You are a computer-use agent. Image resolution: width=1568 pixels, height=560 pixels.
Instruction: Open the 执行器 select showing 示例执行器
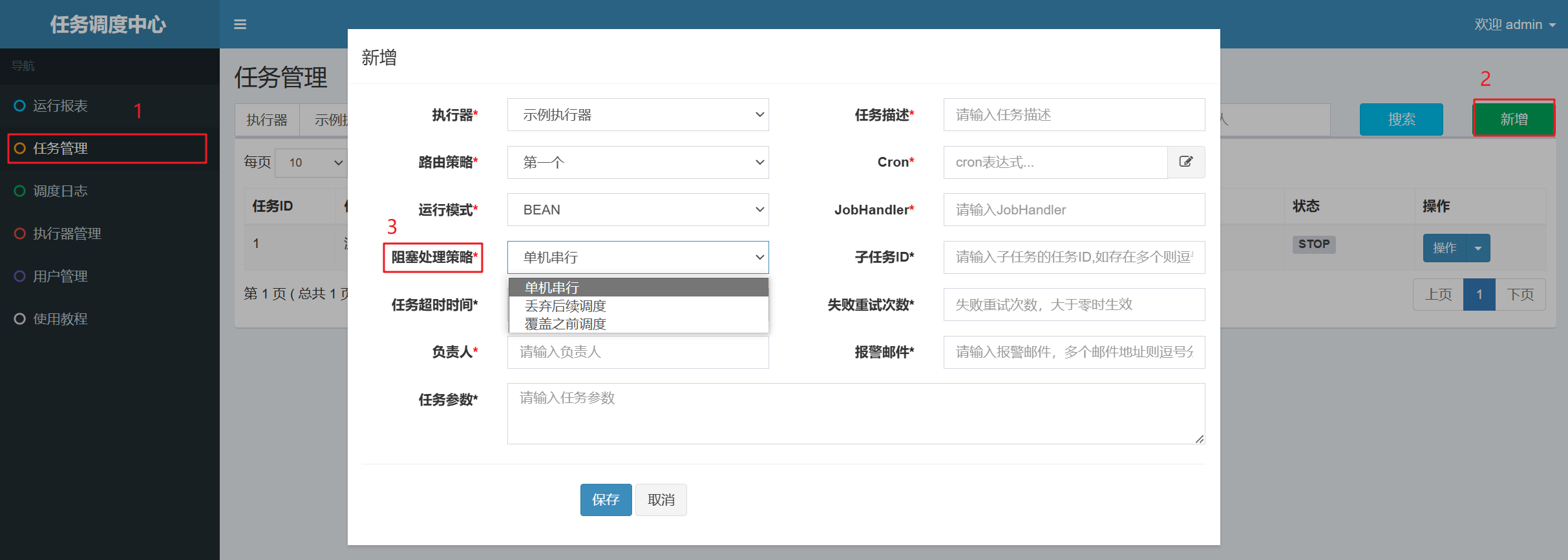click(638, 114)
